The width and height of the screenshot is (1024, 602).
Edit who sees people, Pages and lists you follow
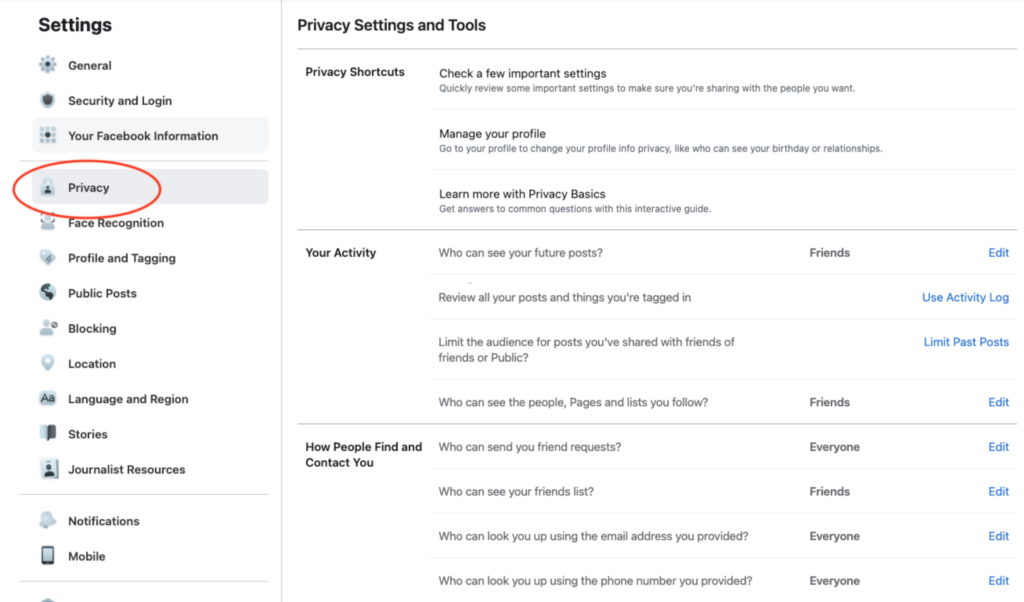click(998, 402)
